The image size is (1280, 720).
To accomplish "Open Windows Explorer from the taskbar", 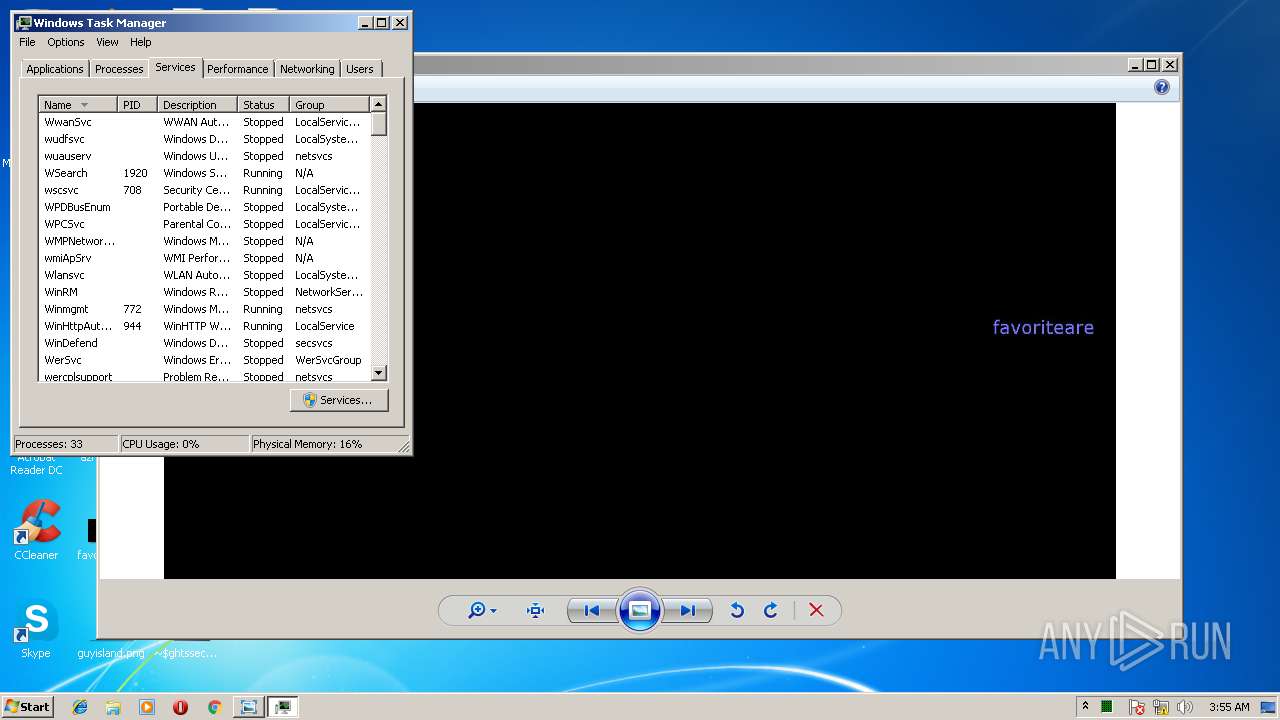I will pos(113,707).
